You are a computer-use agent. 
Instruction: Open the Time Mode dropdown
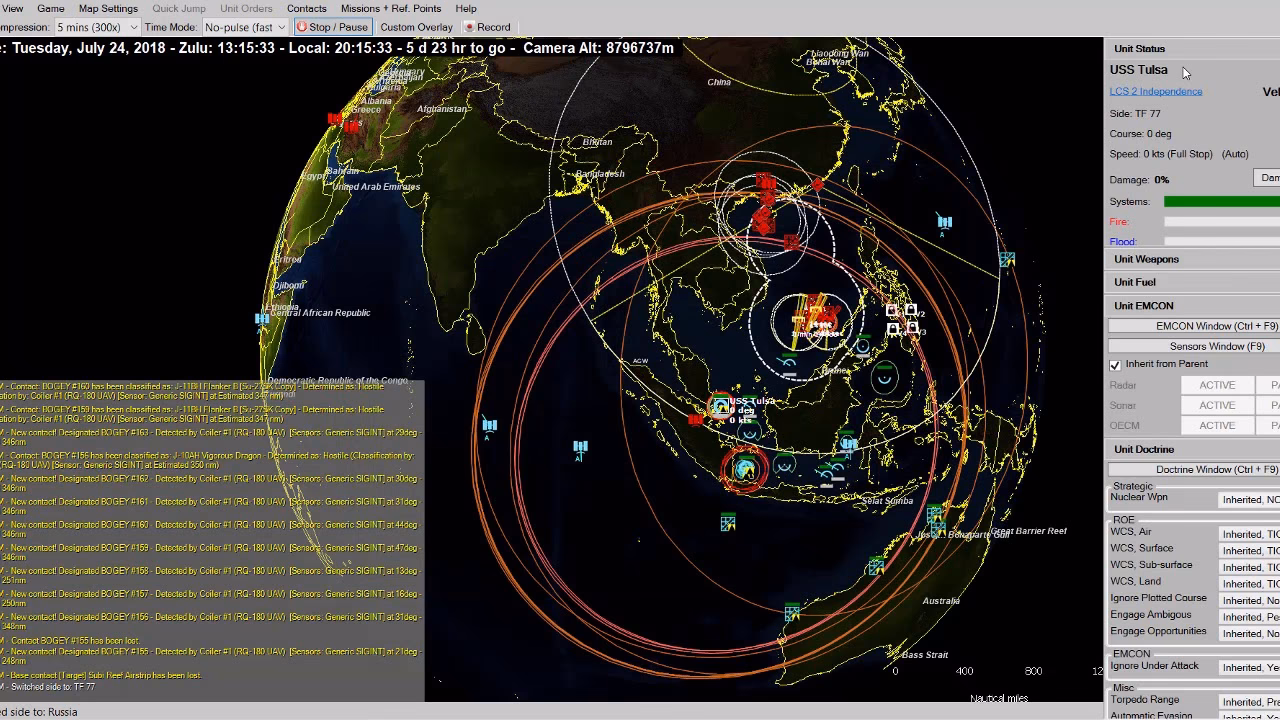tap(245, 27)
